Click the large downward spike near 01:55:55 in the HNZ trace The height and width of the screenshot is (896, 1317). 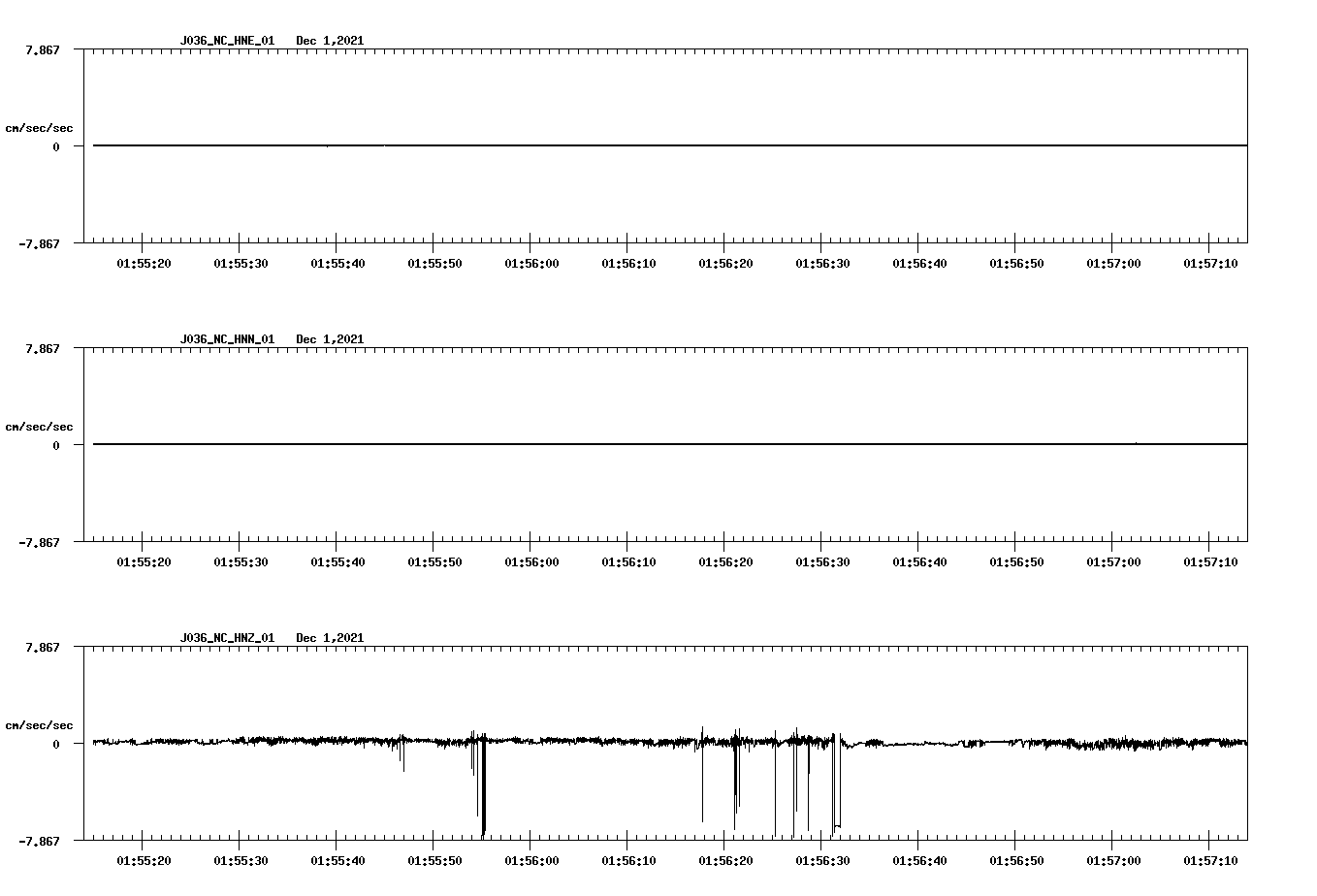(483, 787)
